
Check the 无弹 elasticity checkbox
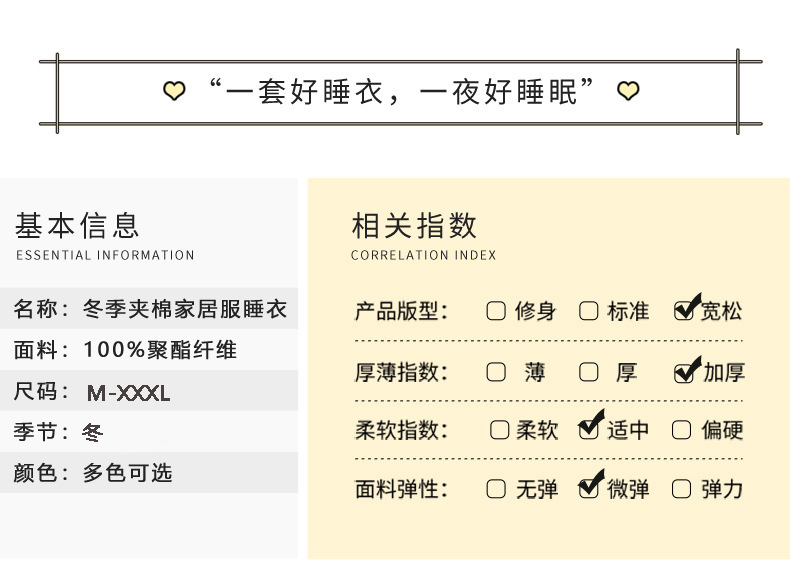[496, 489]
